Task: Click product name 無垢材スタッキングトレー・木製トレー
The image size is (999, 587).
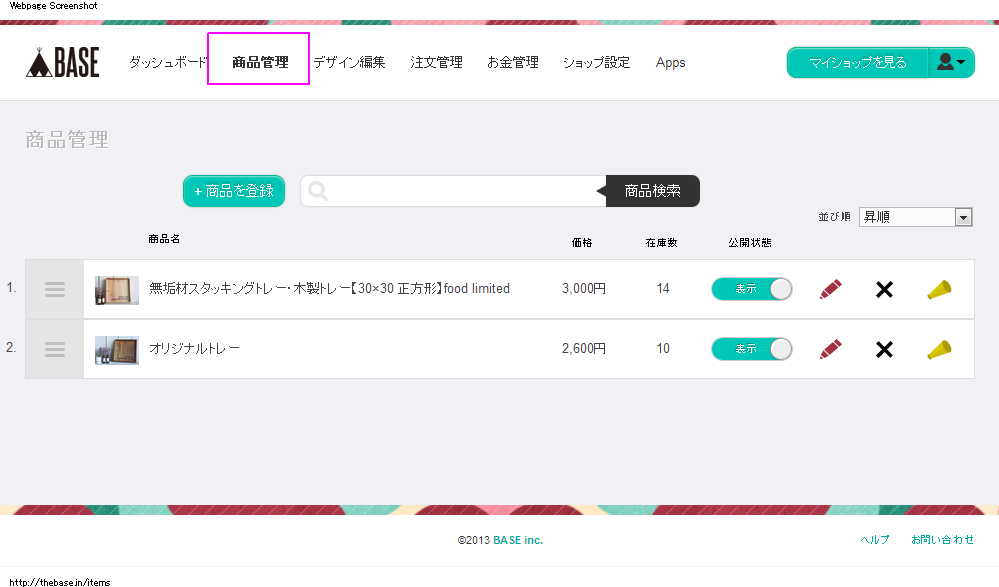Action: tap(329, 289)
